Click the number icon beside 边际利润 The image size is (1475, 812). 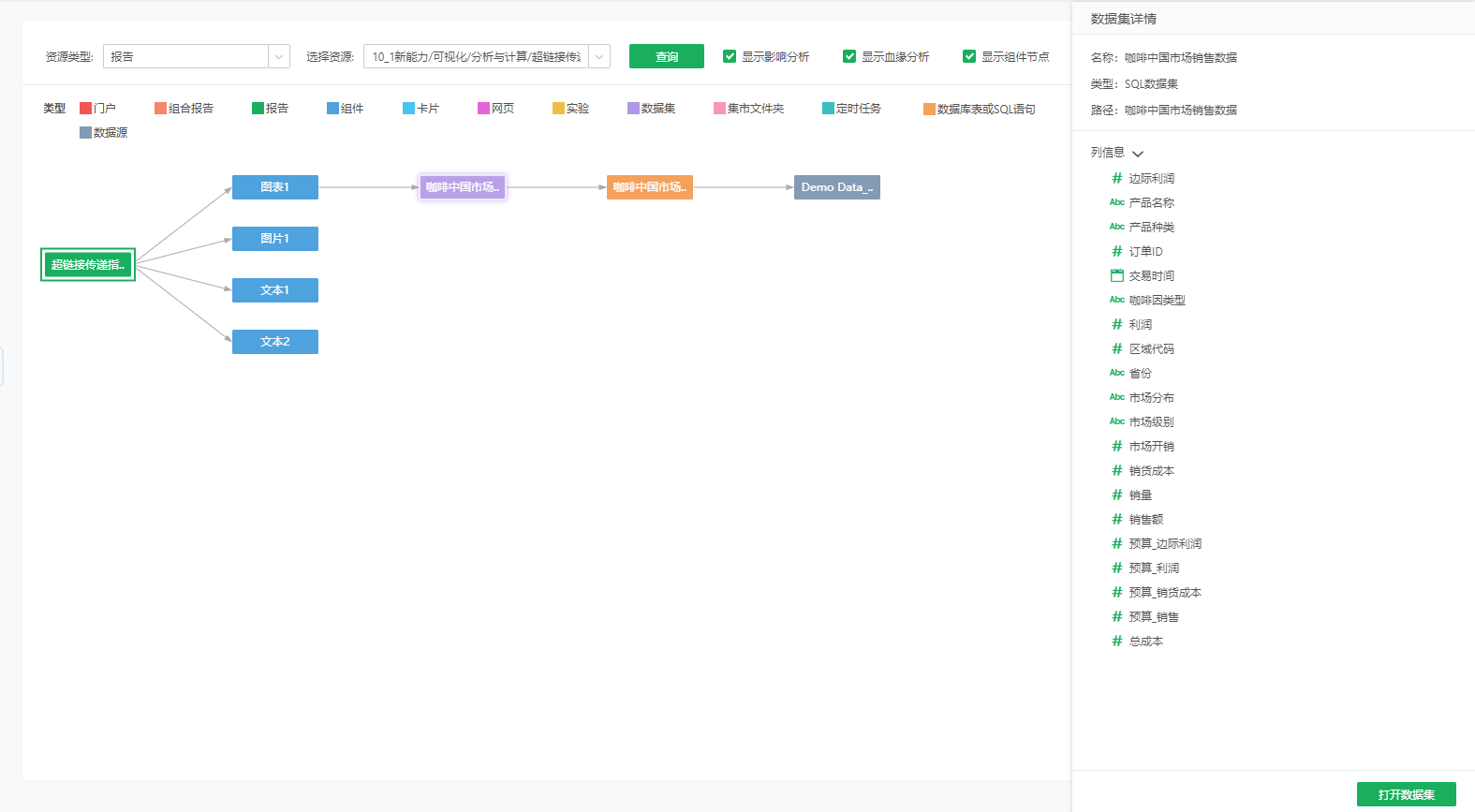tap(1116, 178)
